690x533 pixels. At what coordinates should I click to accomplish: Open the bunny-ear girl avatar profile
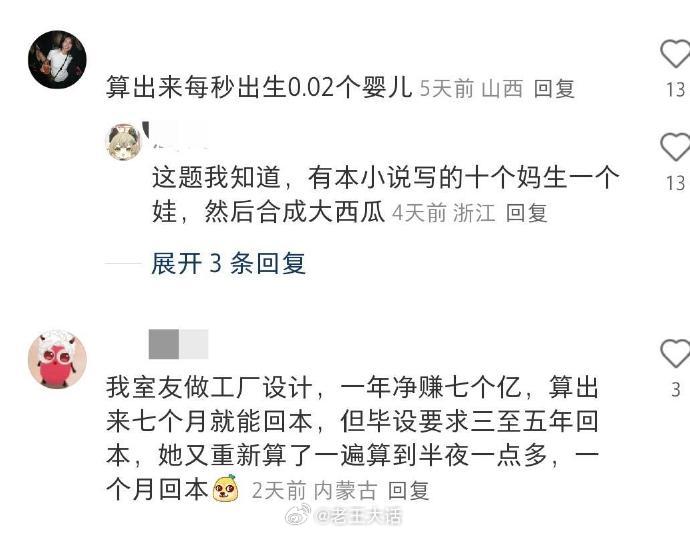tap(124, 142)
